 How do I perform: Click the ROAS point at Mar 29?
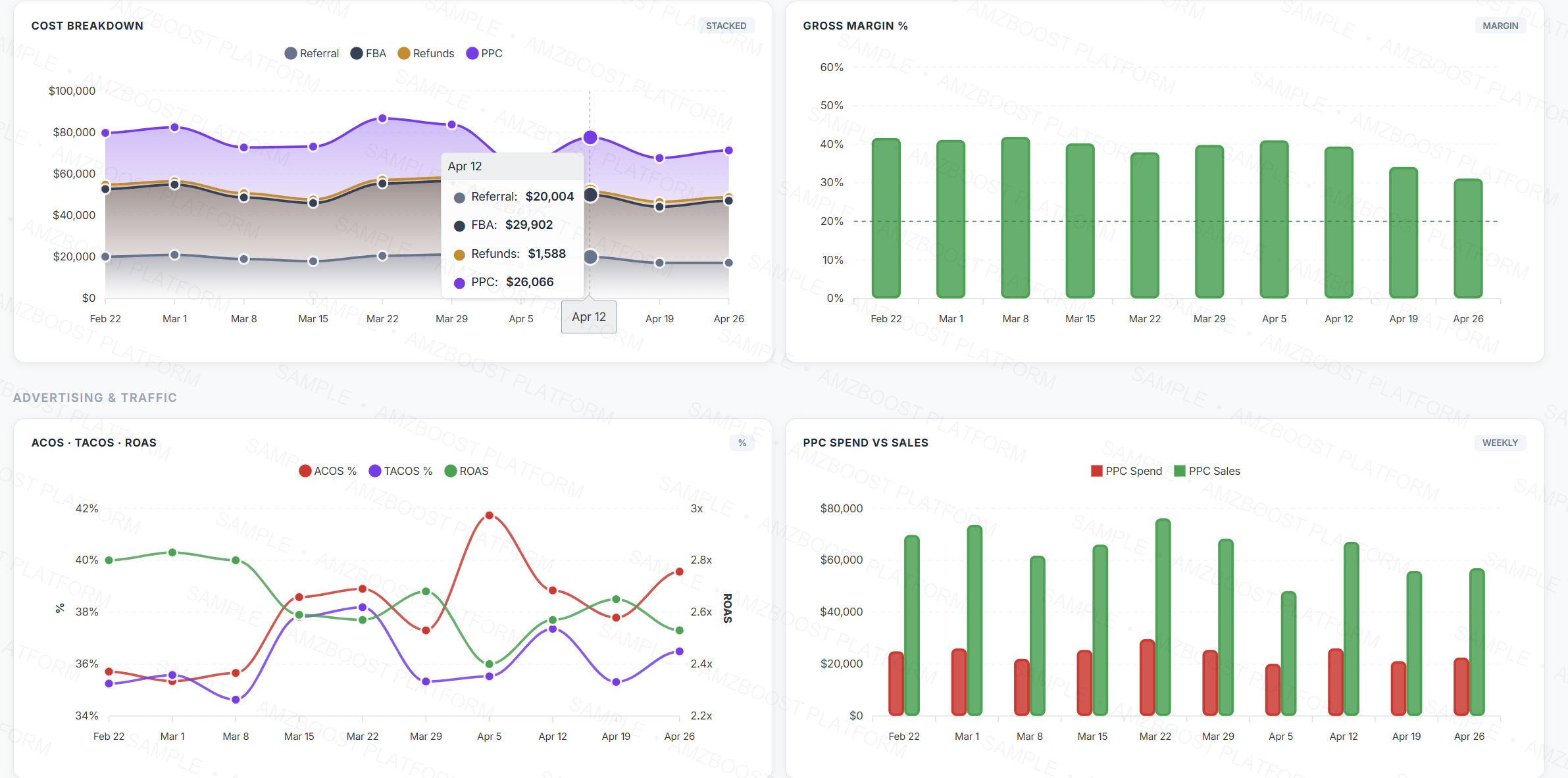click(x=426, y=591)
